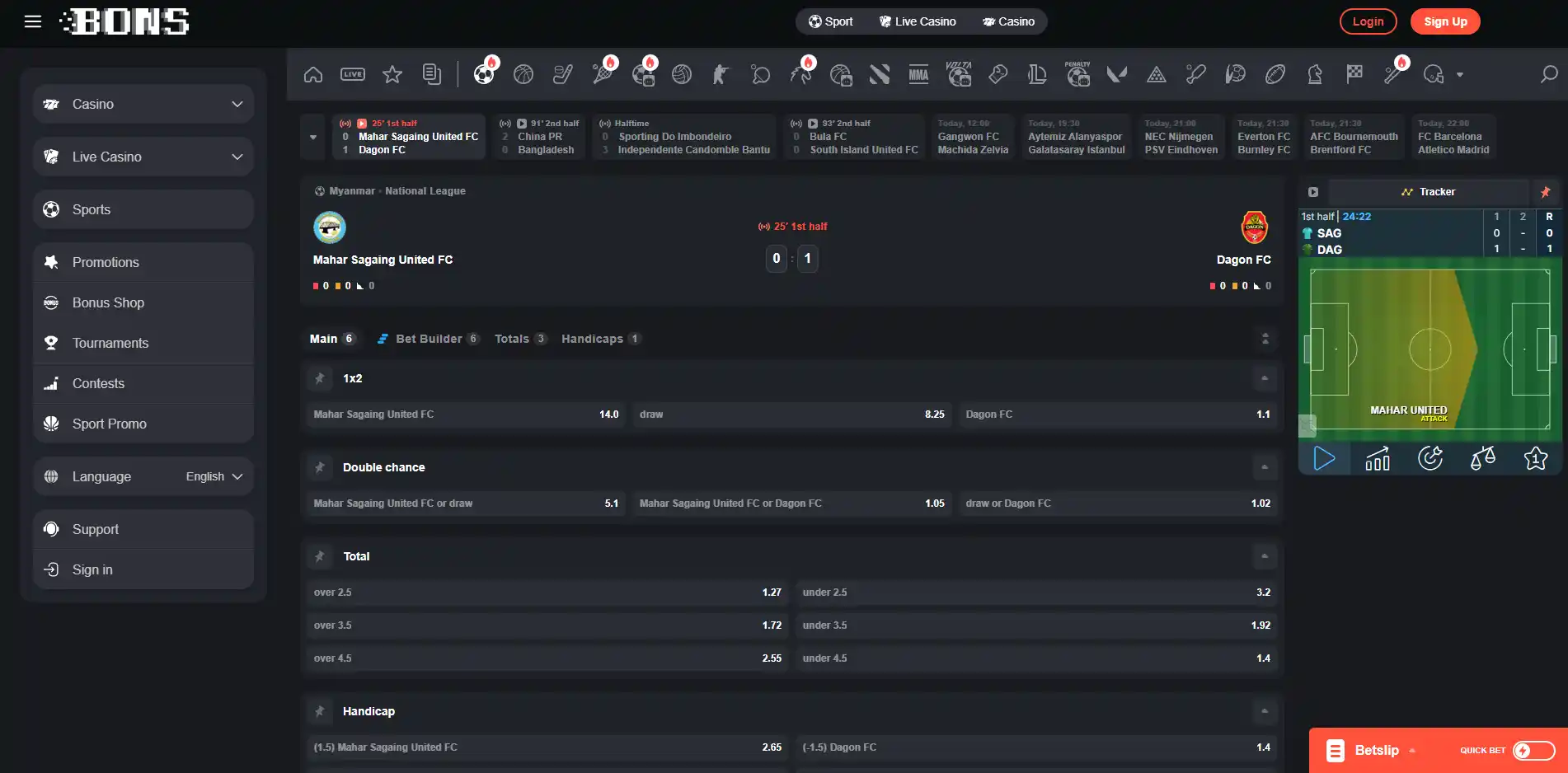This screenshot has width=1568, height=773.
Task: Select the Volta football icon
Action: pos(958,74)
